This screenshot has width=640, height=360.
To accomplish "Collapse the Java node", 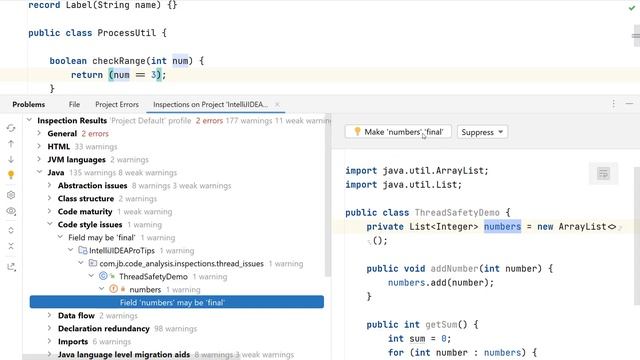I will click(x=39, y=172).
